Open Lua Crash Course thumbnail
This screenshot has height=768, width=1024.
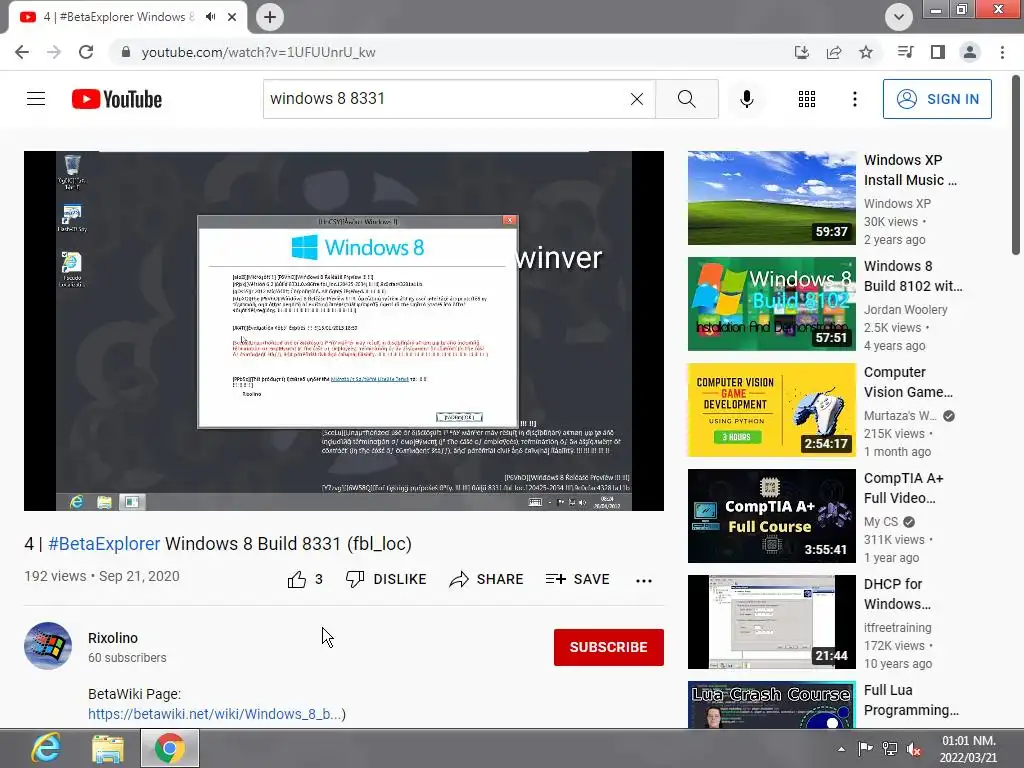tap(771, 705)
